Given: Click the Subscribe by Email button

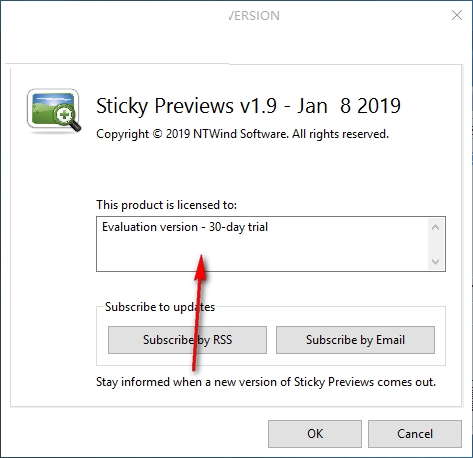Looking at the screenshot, I should (355, 340).
